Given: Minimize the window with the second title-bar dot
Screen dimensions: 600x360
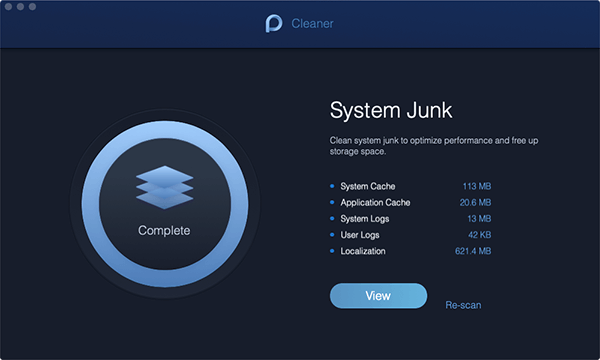Looking at the screenshot, I should coord(21,7).
